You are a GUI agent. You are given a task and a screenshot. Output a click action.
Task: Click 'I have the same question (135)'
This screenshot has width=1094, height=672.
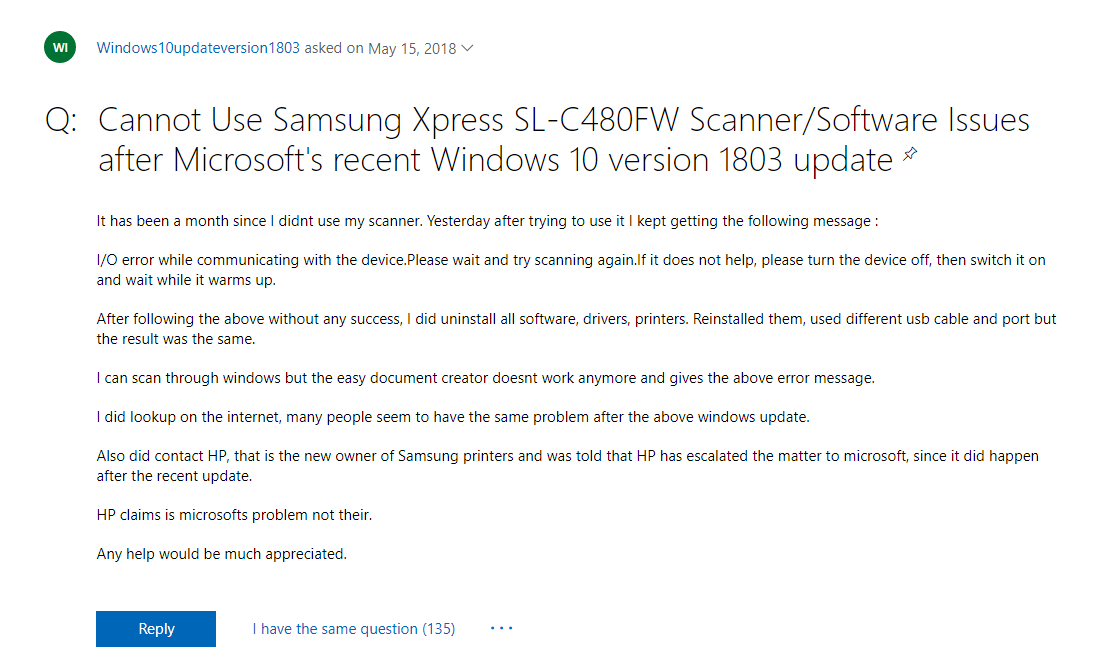pos(354,629)
